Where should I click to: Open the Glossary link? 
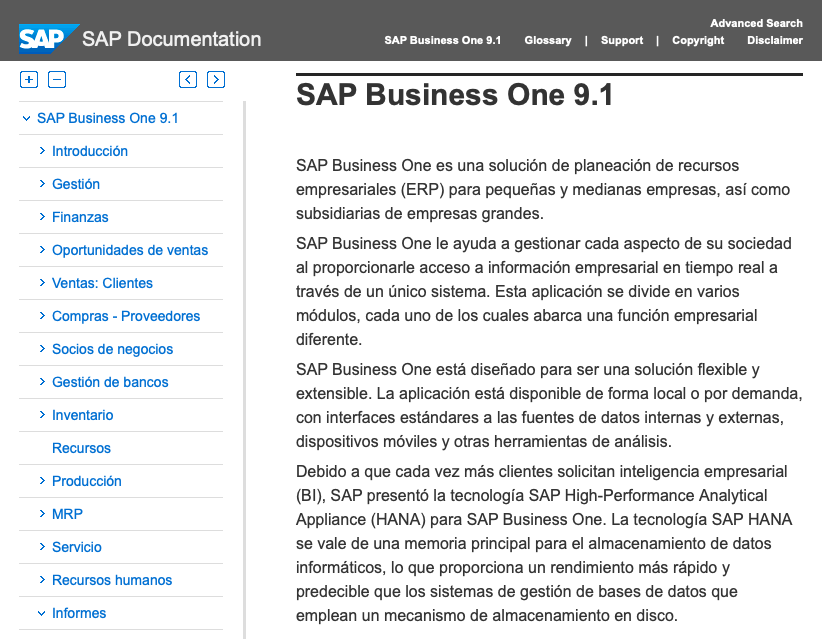548,40
